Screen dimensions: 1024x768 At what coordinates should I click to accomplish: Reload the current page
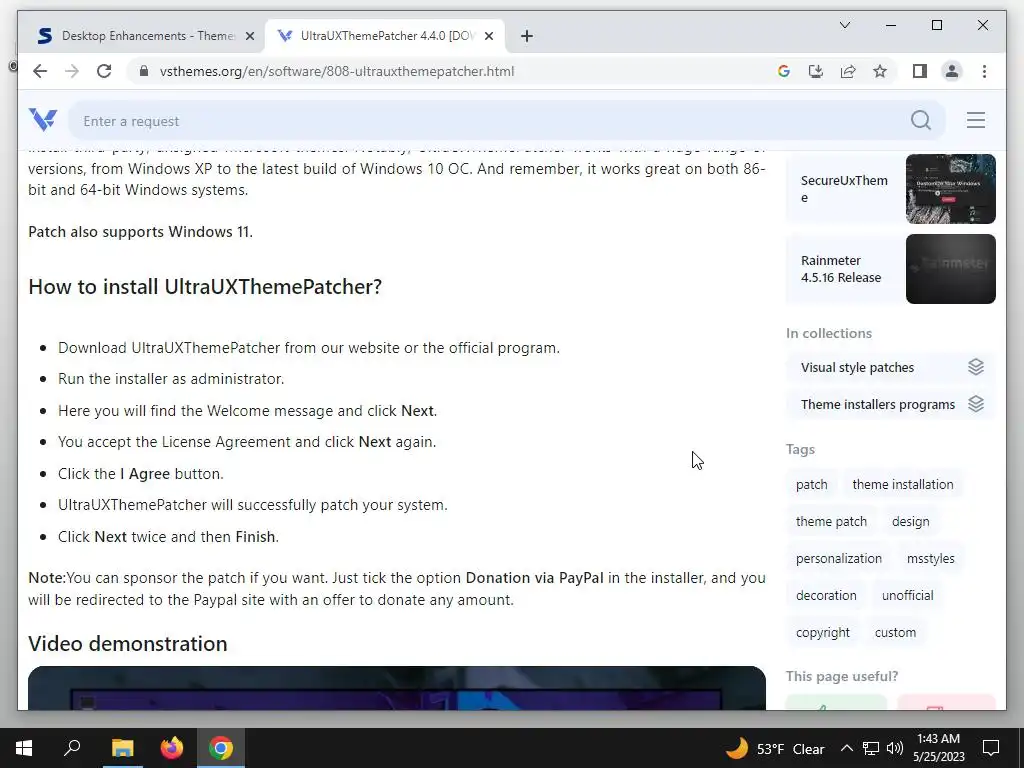(104, 71)
